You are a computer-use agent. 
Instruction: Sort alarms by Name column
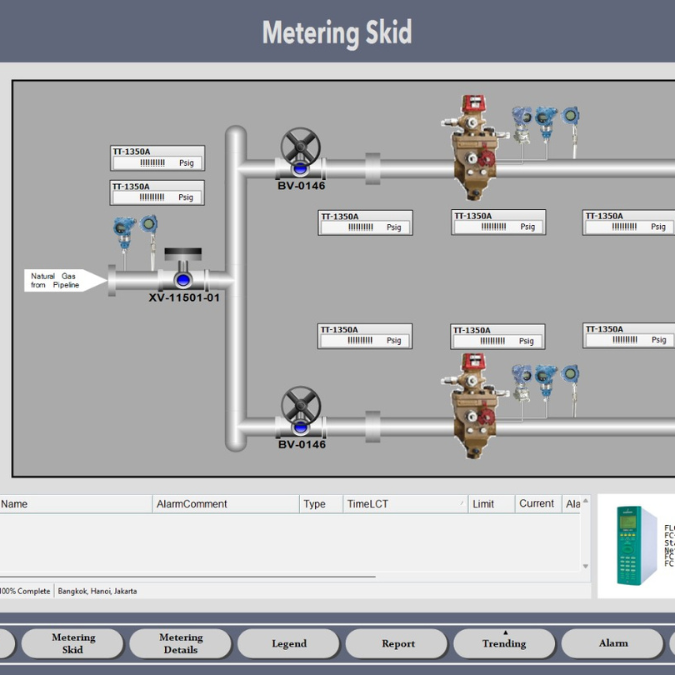pyautogui.click(x=75, y=504)
